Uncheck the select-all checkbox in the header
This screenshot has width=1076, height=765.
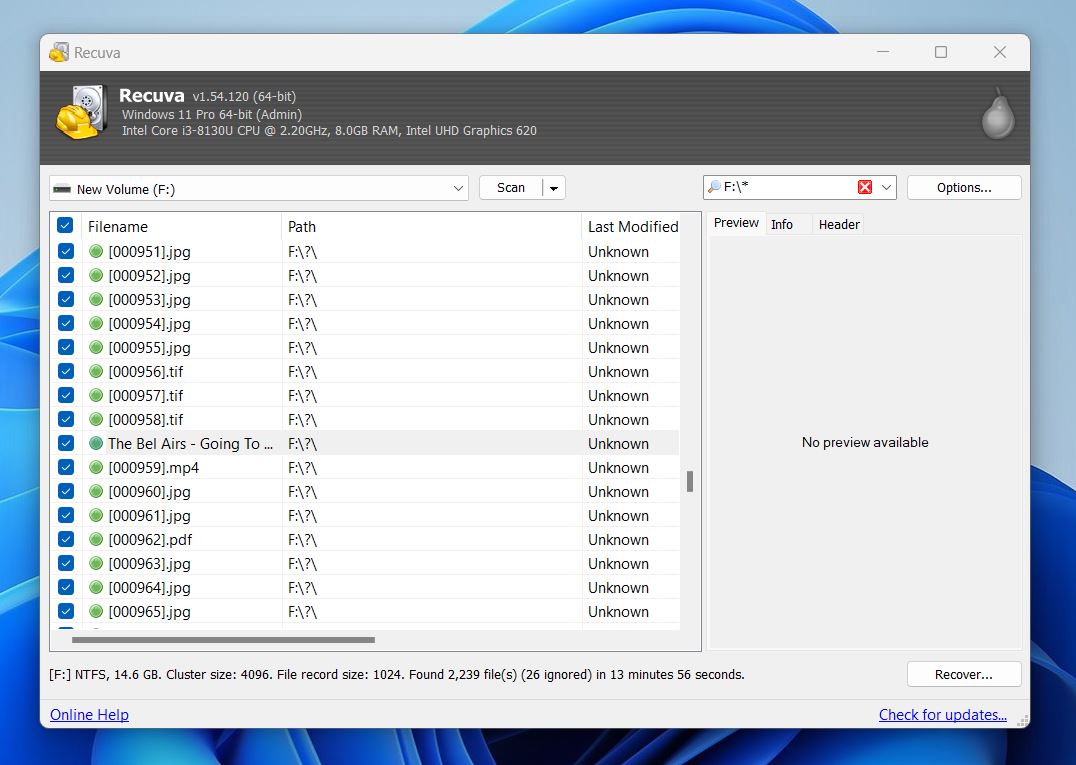coord(65,225)
